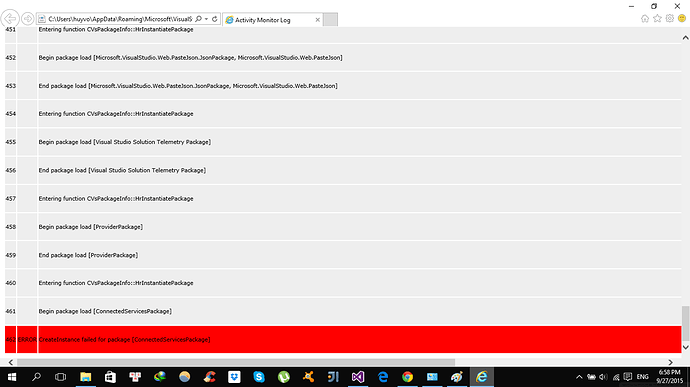
Task: Click the vertical scrollbar down arrow
Action: (685, 347)
